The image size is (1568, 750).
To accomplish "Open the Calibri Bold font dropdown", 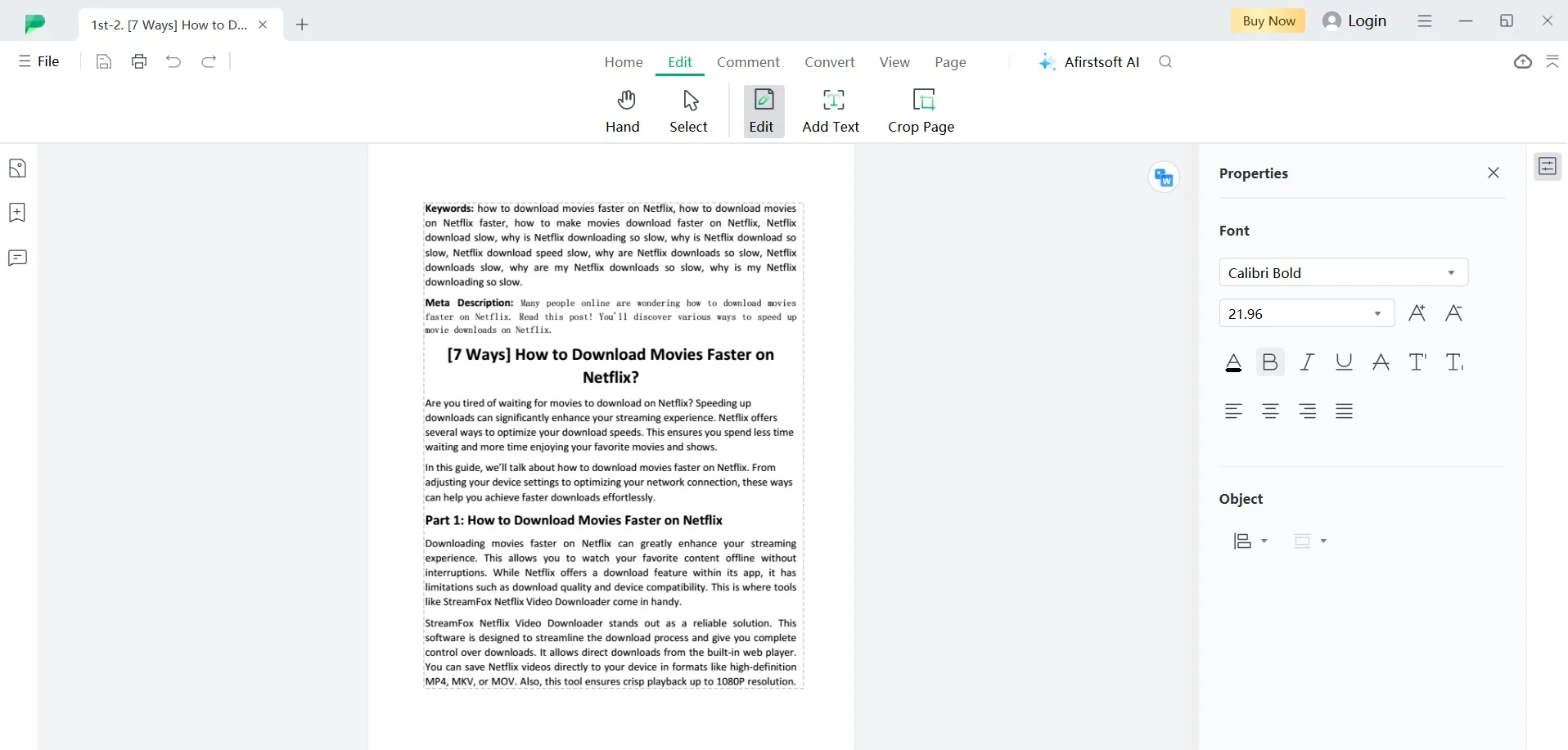I will tap(1344, 272).
